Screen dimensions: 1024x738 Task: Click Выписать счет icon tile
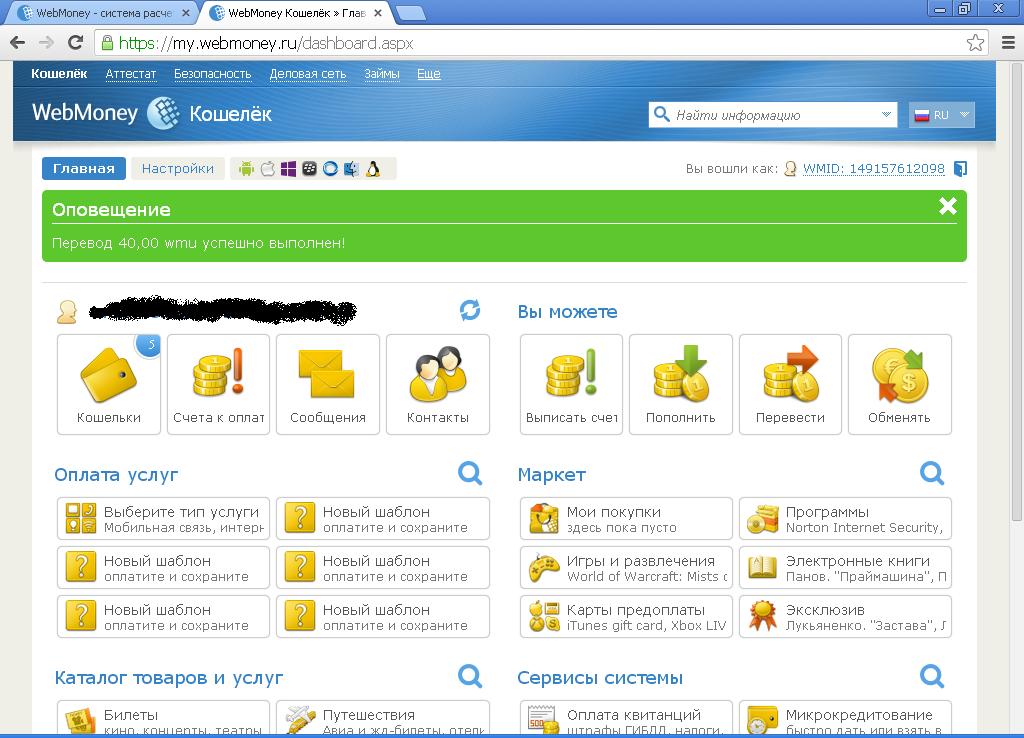tap(571, 384)
